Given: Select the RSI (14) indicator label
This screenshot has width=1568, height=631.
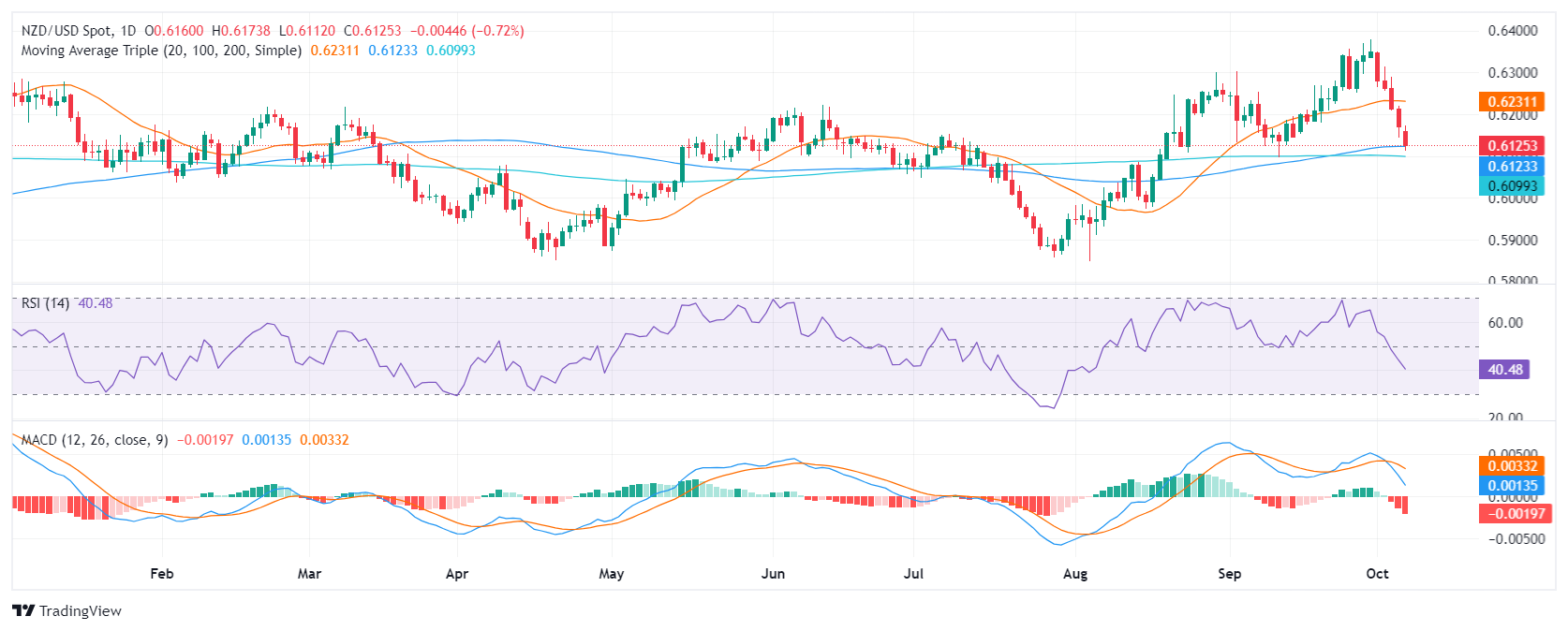Looking at the screenshot, I should coord(45,303).
